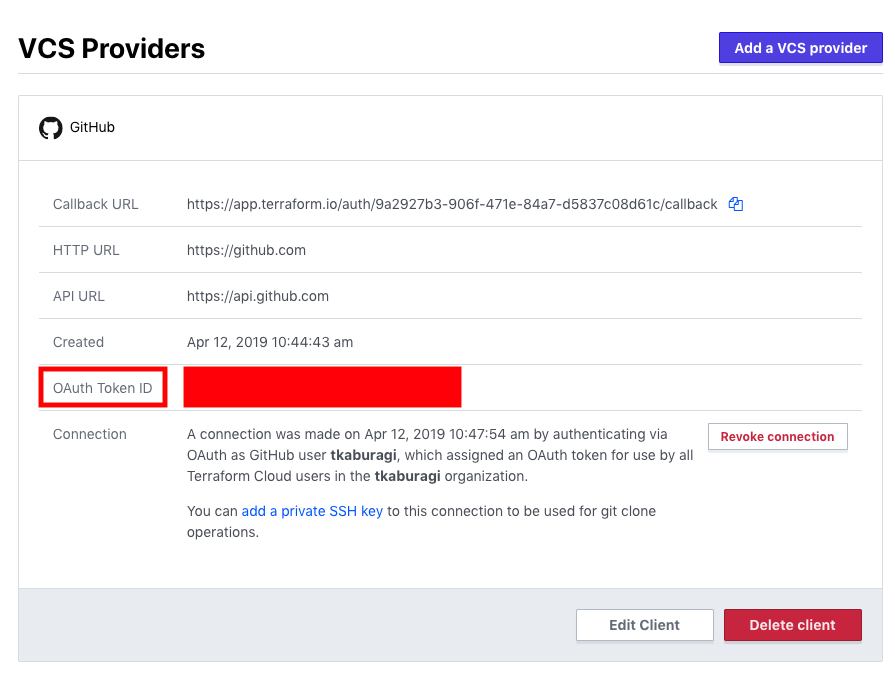This screenshot has width=895, height=676.
Task: Click the https://api.github.com API URL value
Action: tap(258, 296)
